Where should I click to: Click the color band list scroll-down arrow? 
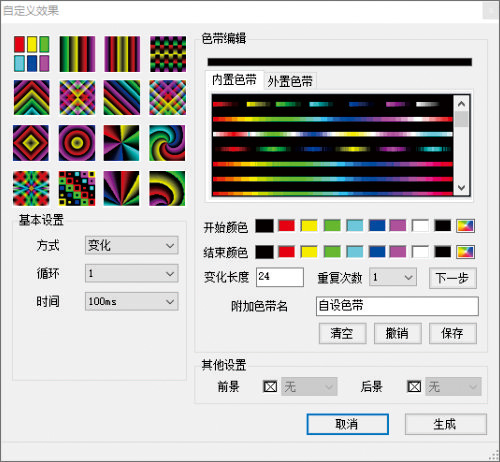point(462,188)
